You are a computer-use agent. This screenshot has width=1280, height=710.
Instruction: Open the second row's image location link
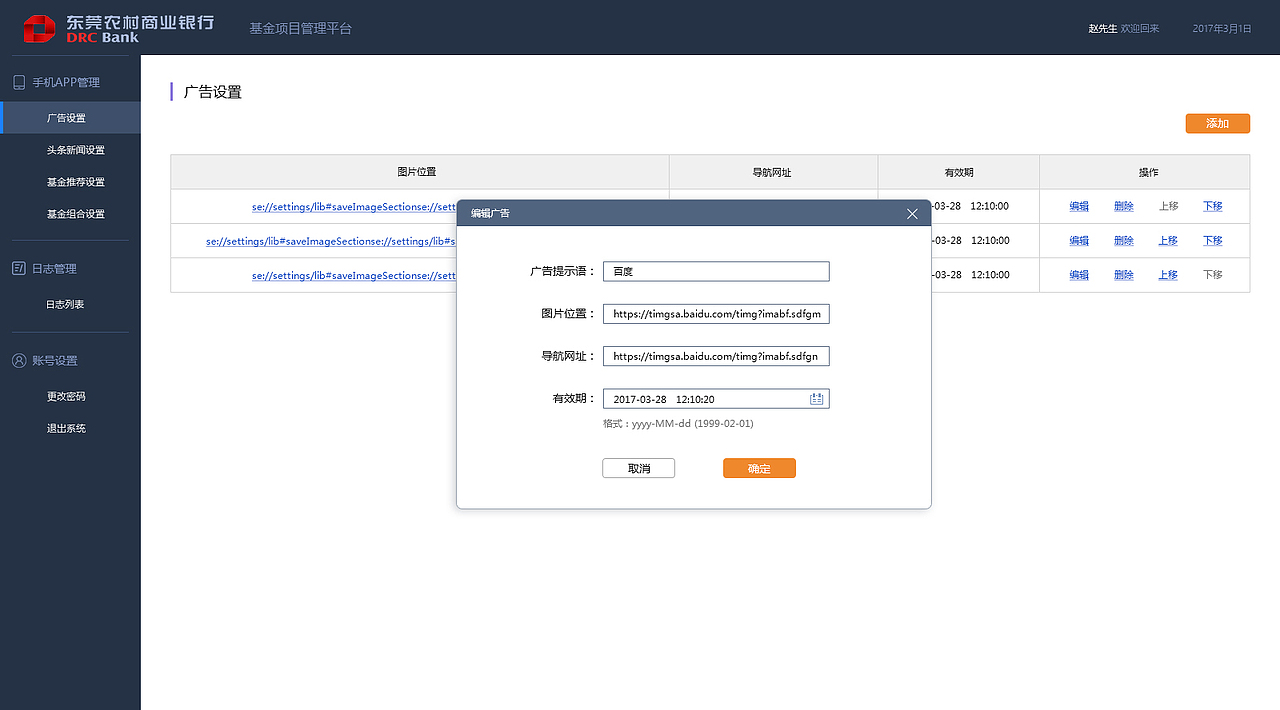(331, 240)
